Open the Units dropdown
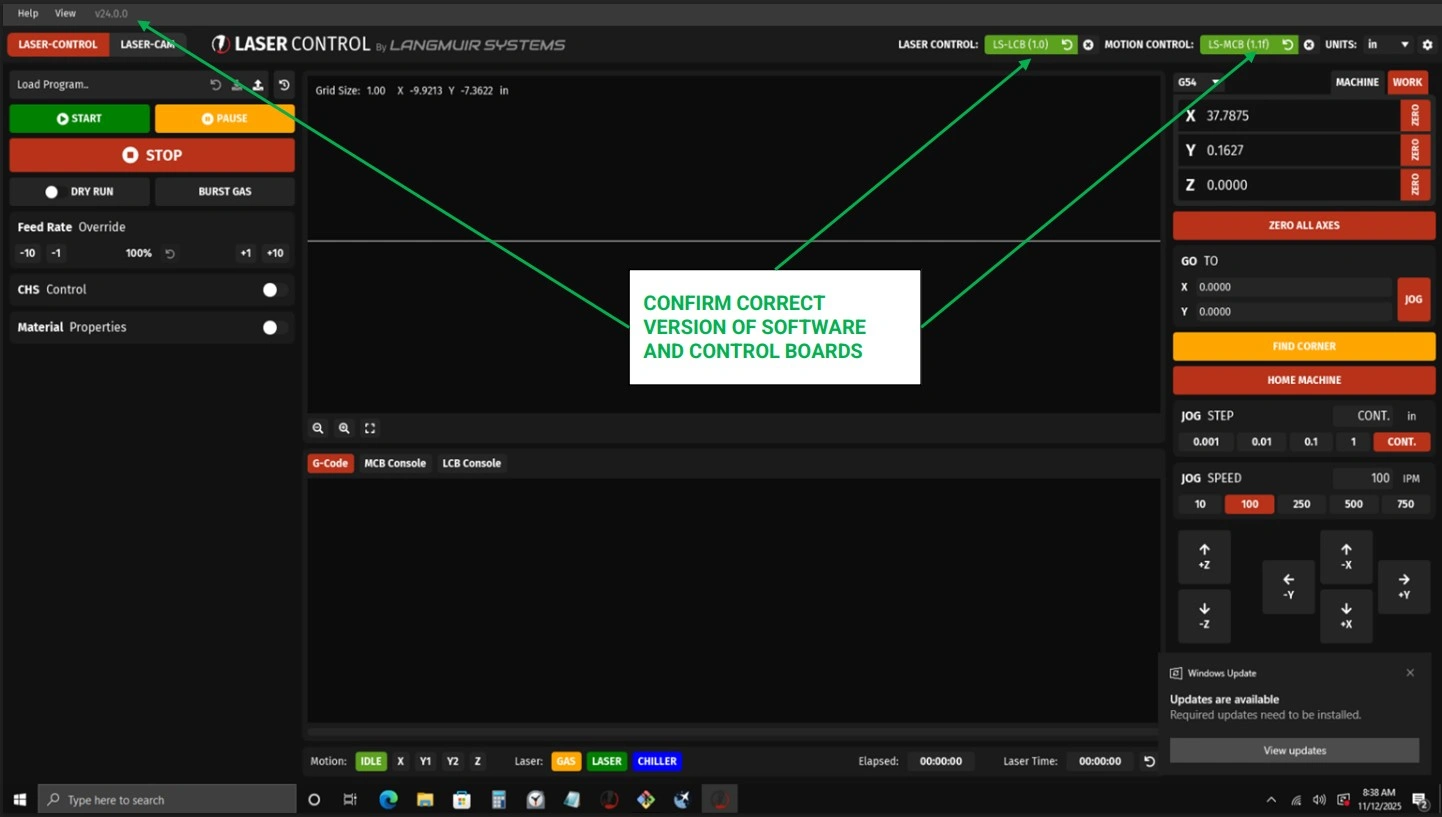This screenshot has width=1442, height=817. pos(1388,45)
